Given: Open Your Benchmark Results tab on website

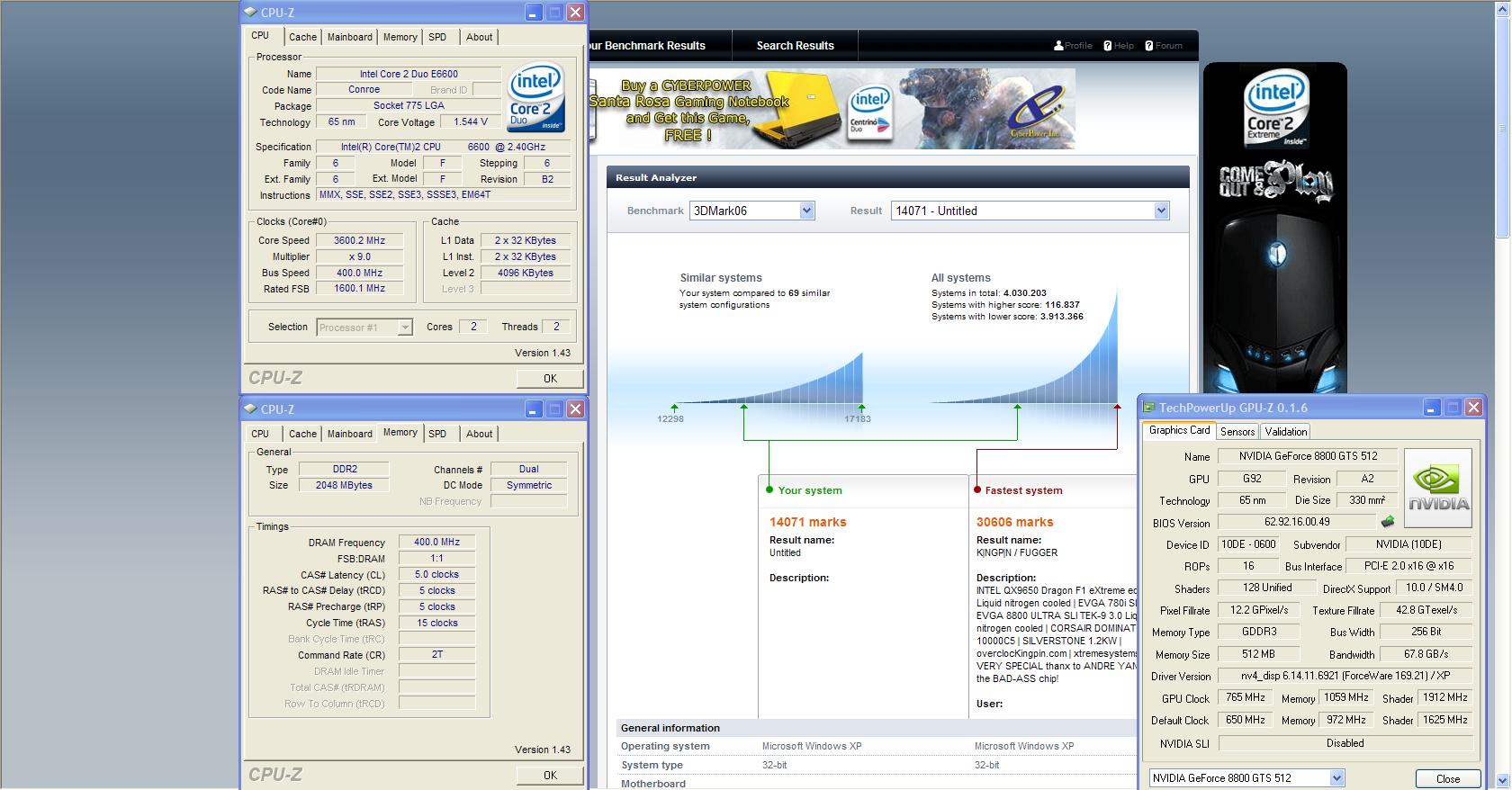Looking at the screenshot, I should 660,46.
